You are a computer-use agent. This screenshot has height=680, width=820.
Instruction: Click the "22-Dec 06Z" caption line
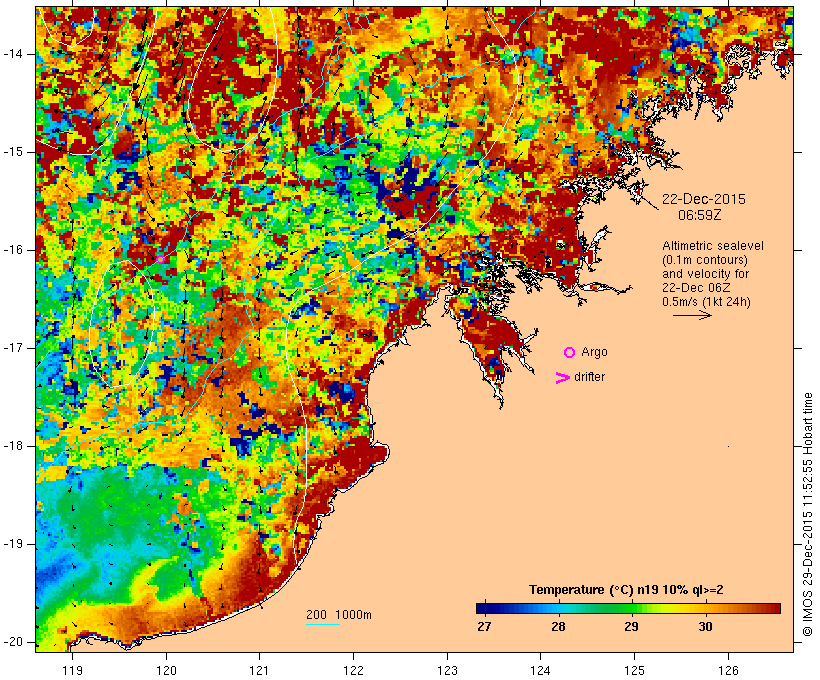click(x=696, y=288)
